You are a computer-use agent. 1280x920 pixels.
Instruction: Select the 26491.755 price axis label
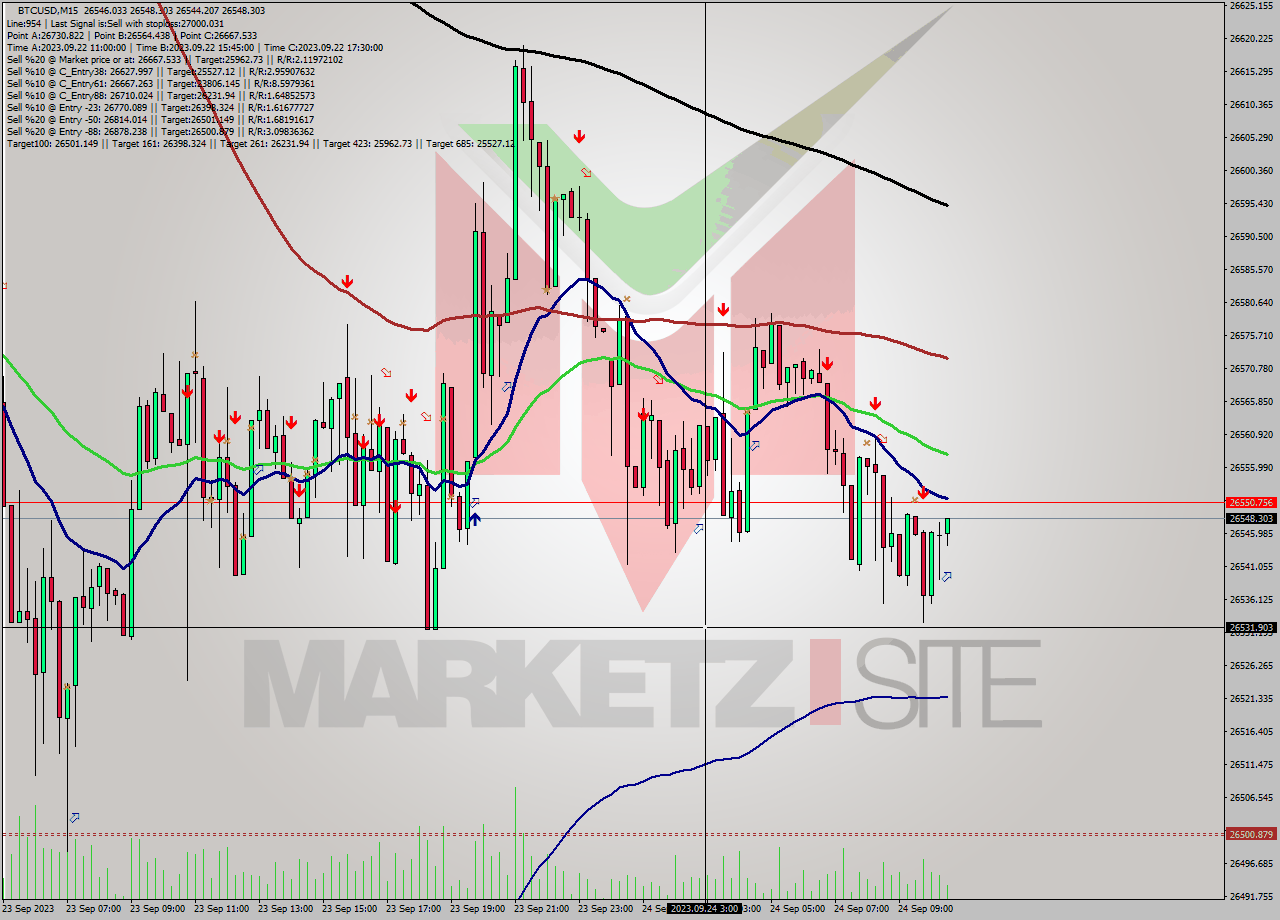point(1250,896)
